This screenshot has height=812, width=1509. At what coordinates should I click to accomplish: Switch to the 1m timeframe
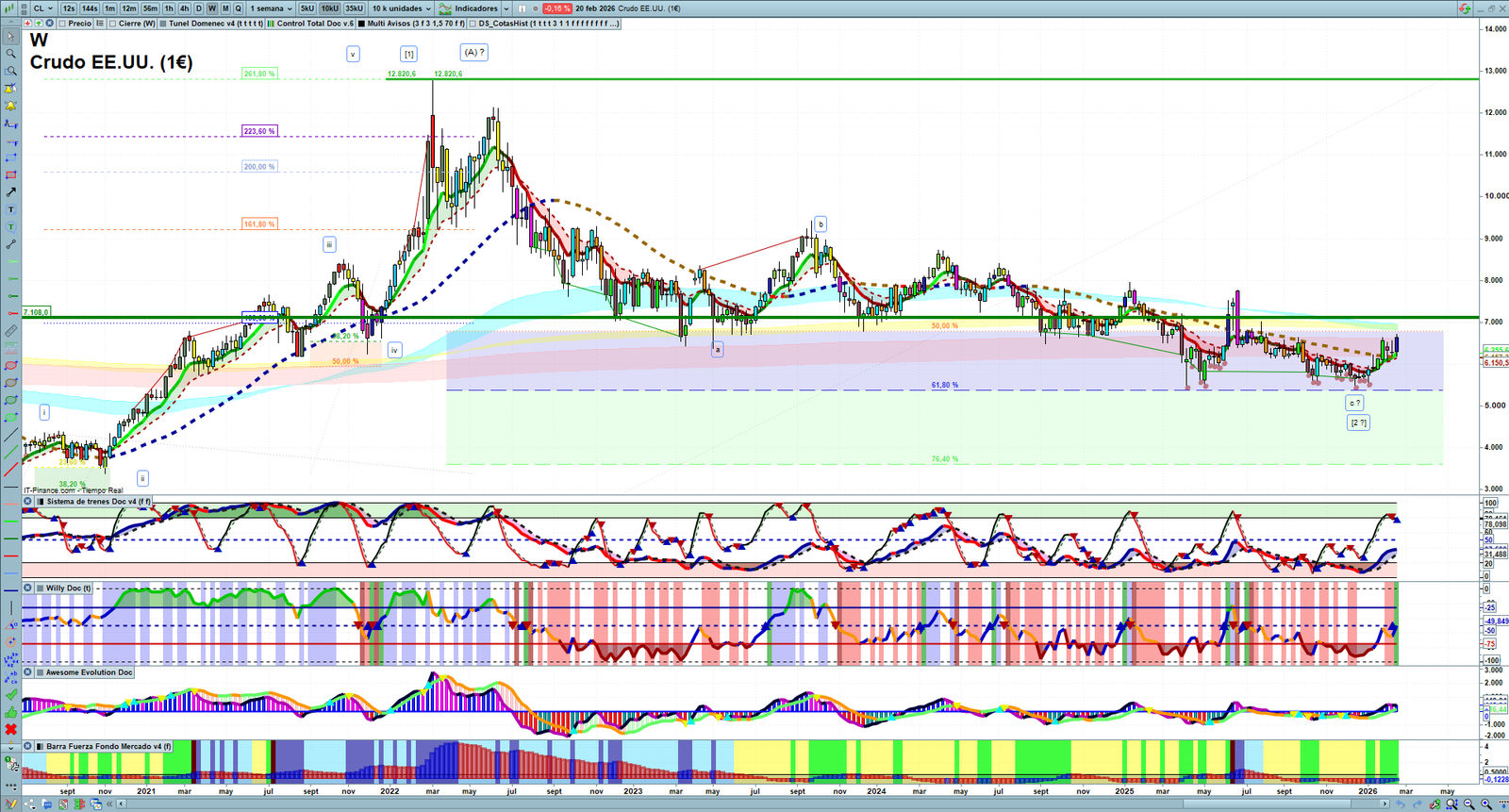point(110,8)
